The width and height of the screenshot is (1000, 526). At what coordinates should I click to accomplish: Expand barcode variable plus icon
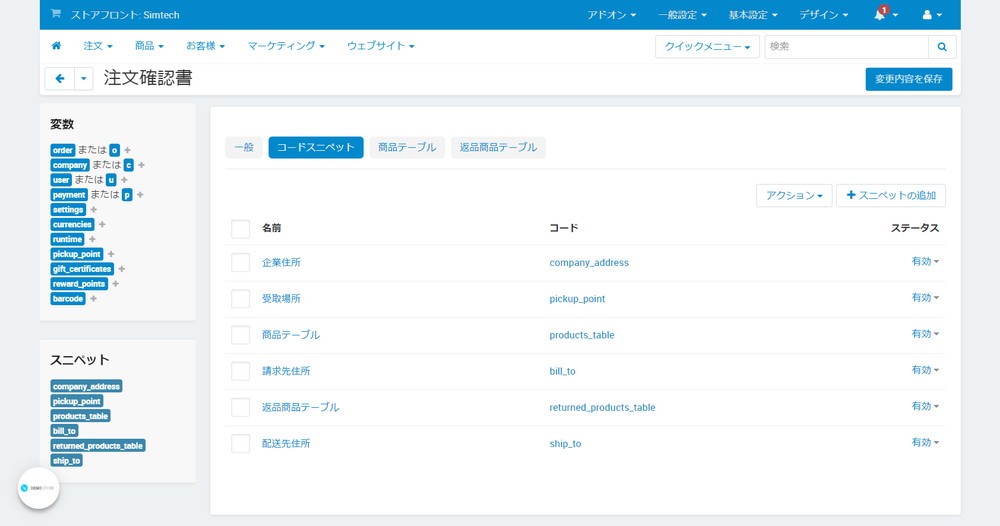pyautogui.click(x=93, y=298)
